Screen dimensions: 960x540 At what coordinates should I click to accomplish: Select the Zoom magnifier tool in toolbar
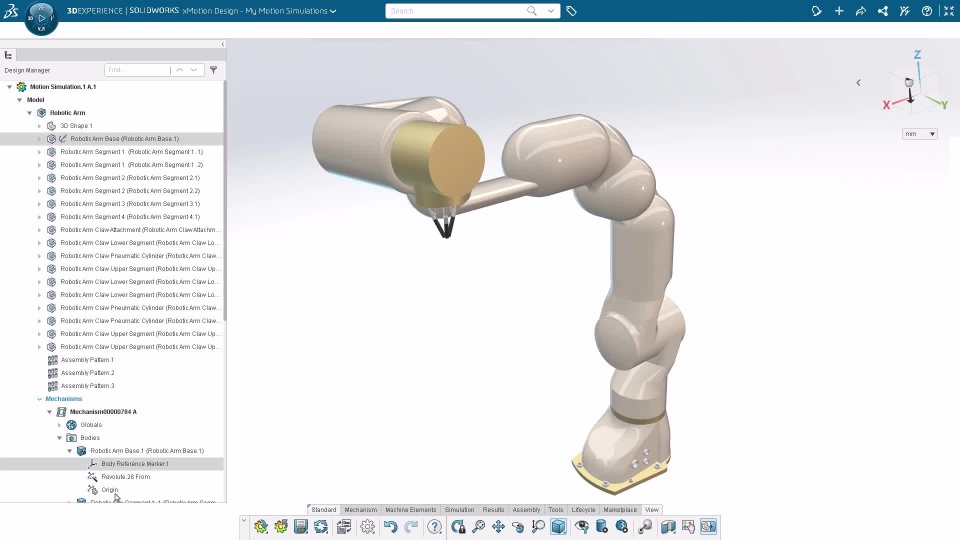[478, 527]
